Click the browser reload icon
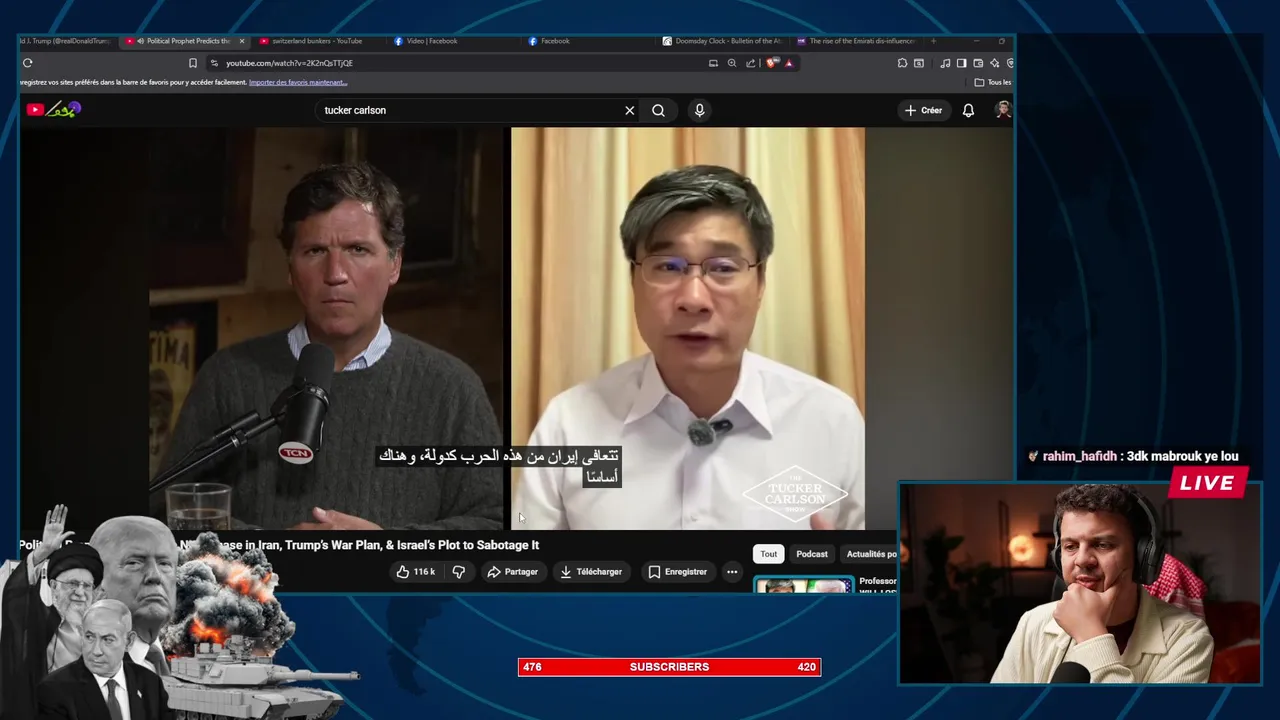Image resolution: width=1280 pixels, height=720 pixels. click(x=27, y=63)
